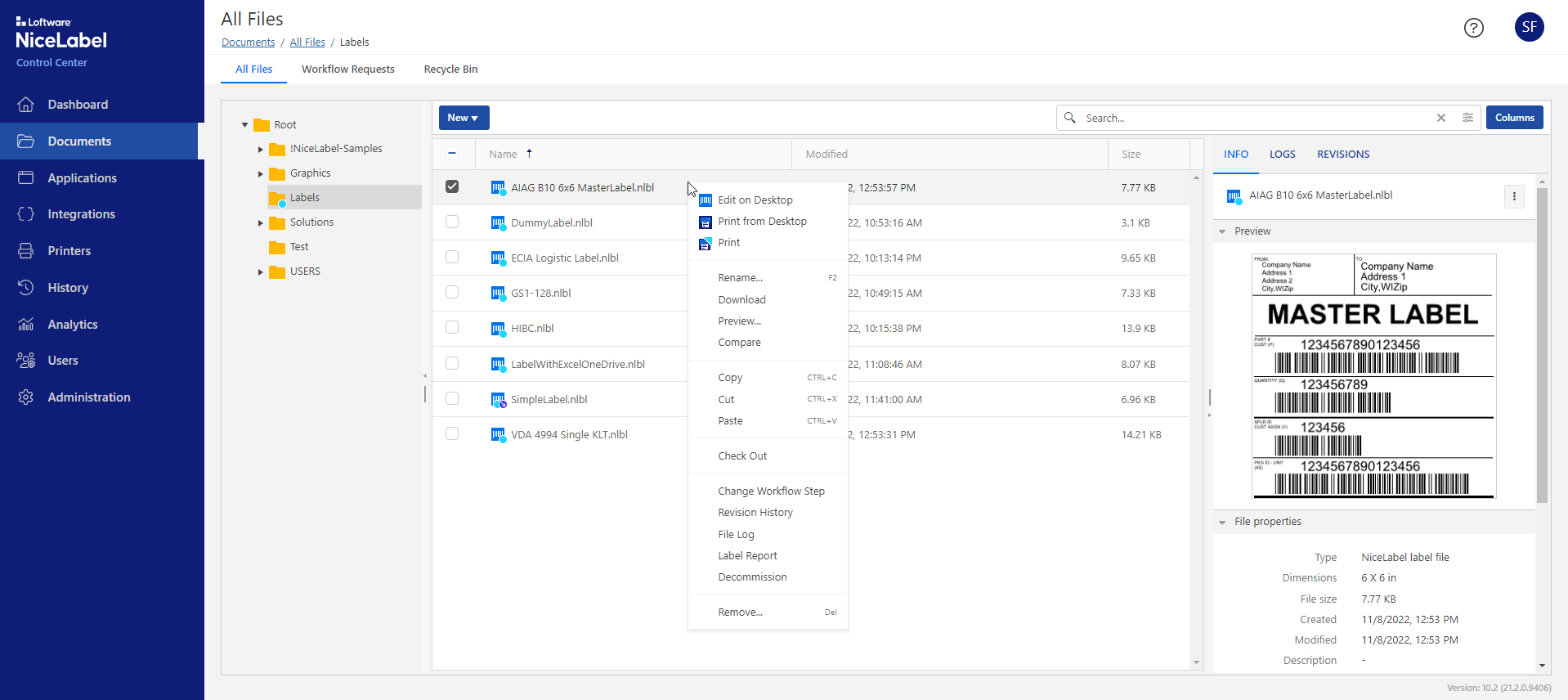Open Administration settings in sidebar
Image resolution: width=1568 pixels, height=700 pixels.
[x=88, y=397]
